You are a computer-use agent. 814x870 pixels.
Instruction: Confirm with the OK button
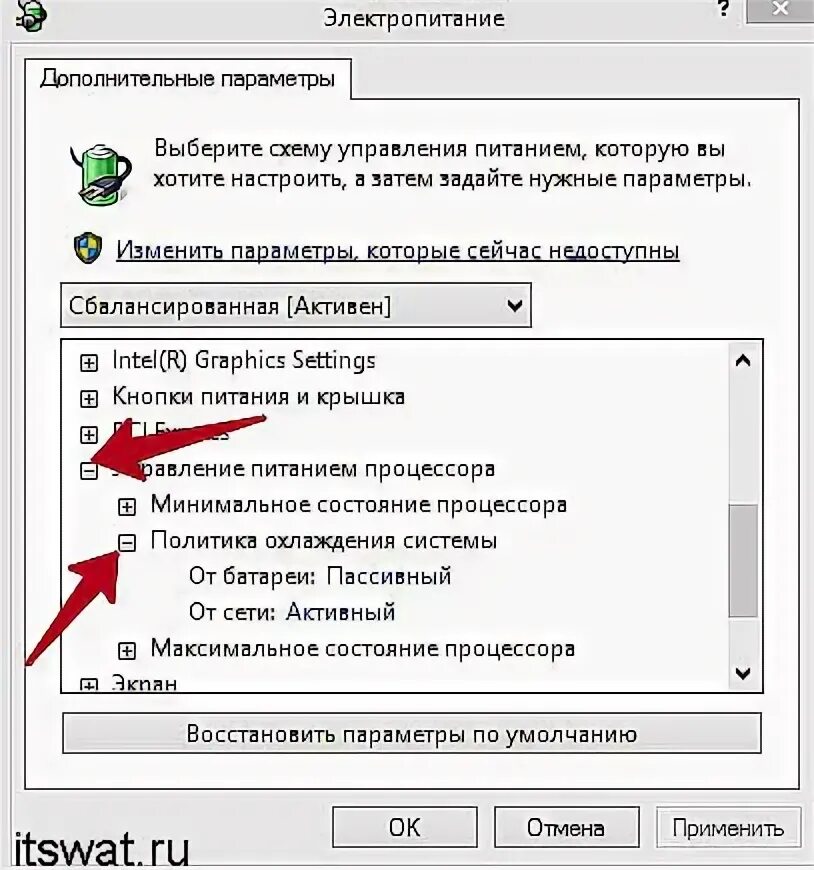click(x=405, y=828)
